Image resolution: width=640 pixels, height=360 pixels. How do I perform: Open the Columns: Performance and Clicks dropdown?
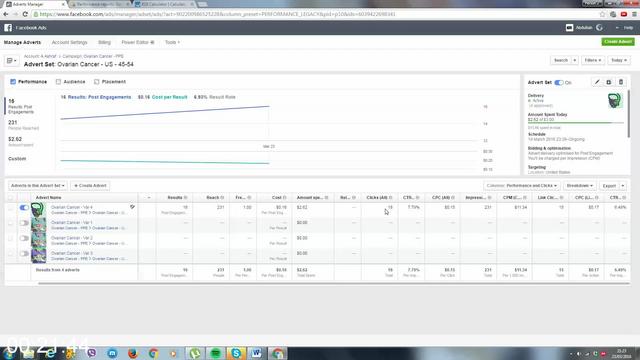(x=522, y=186)
